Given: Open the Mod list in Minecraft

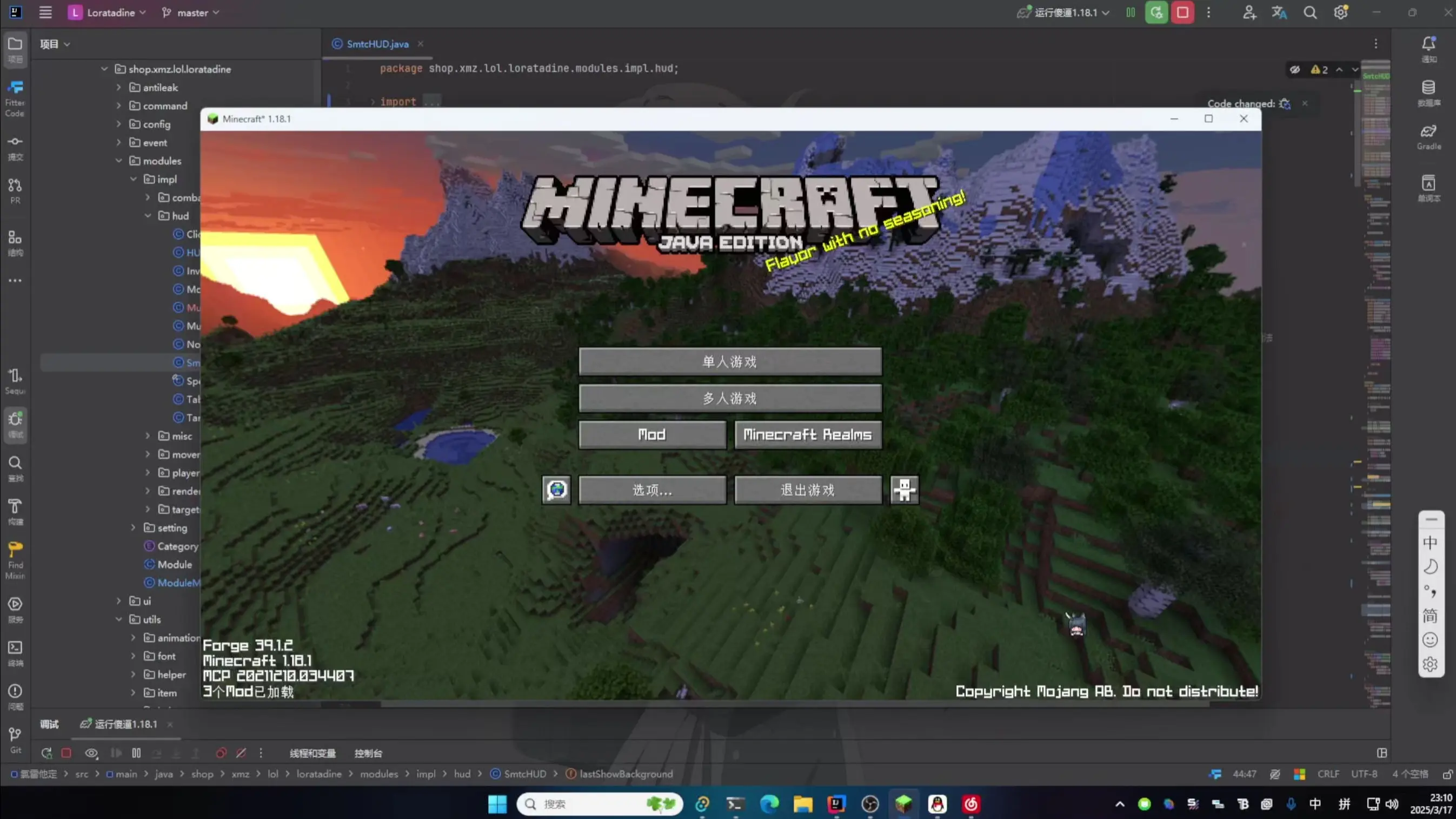Looking at the screenshot, I should coord(651,434).
